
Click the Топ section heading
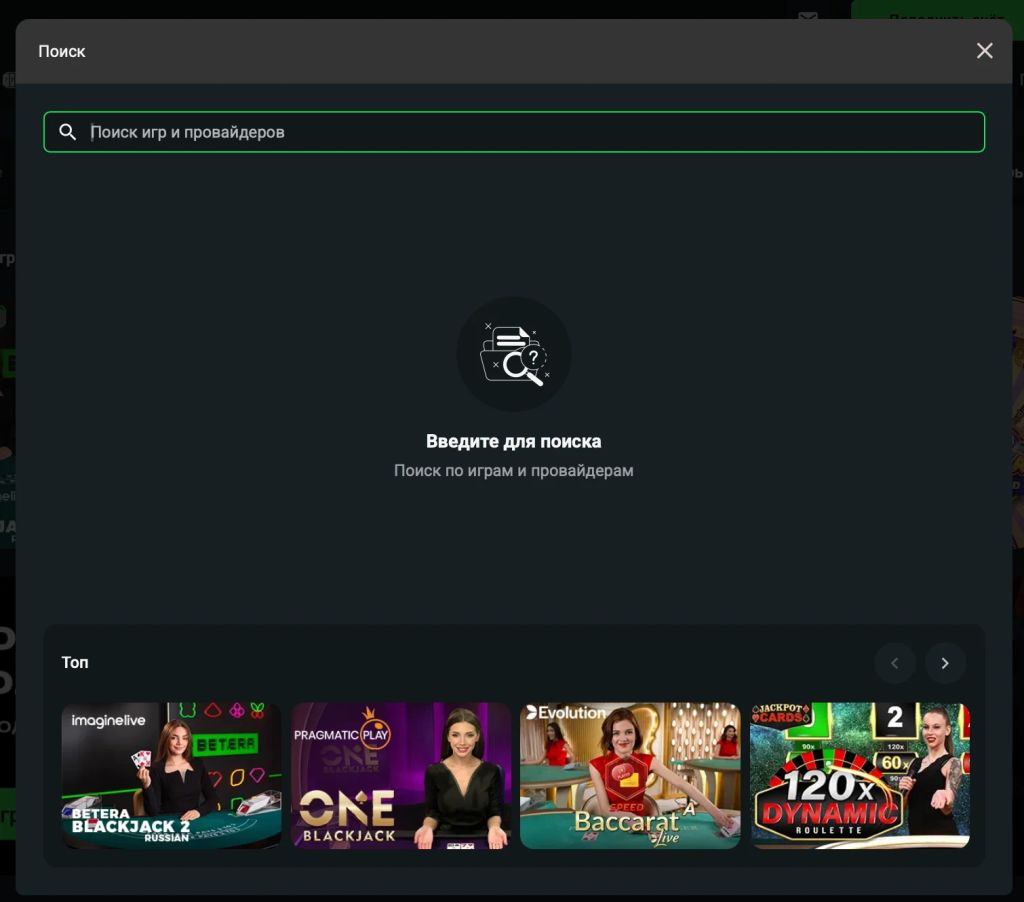pyautogui.click(x=75, y=662)
